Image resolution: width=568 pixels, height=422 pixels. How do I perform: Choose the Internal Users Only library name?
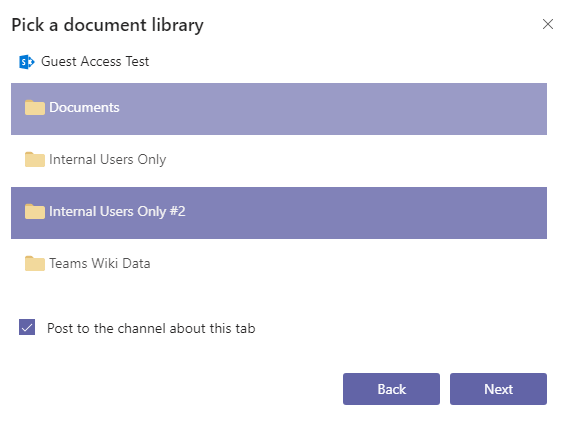(108, 159)
